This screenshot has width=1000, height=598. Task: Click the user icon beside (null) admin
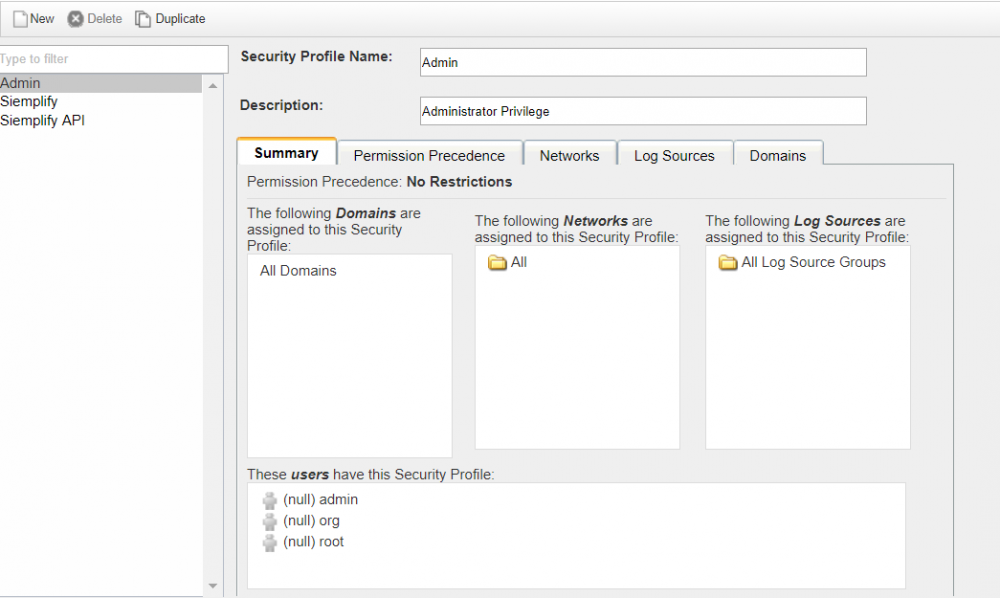(x=270, y=499)
